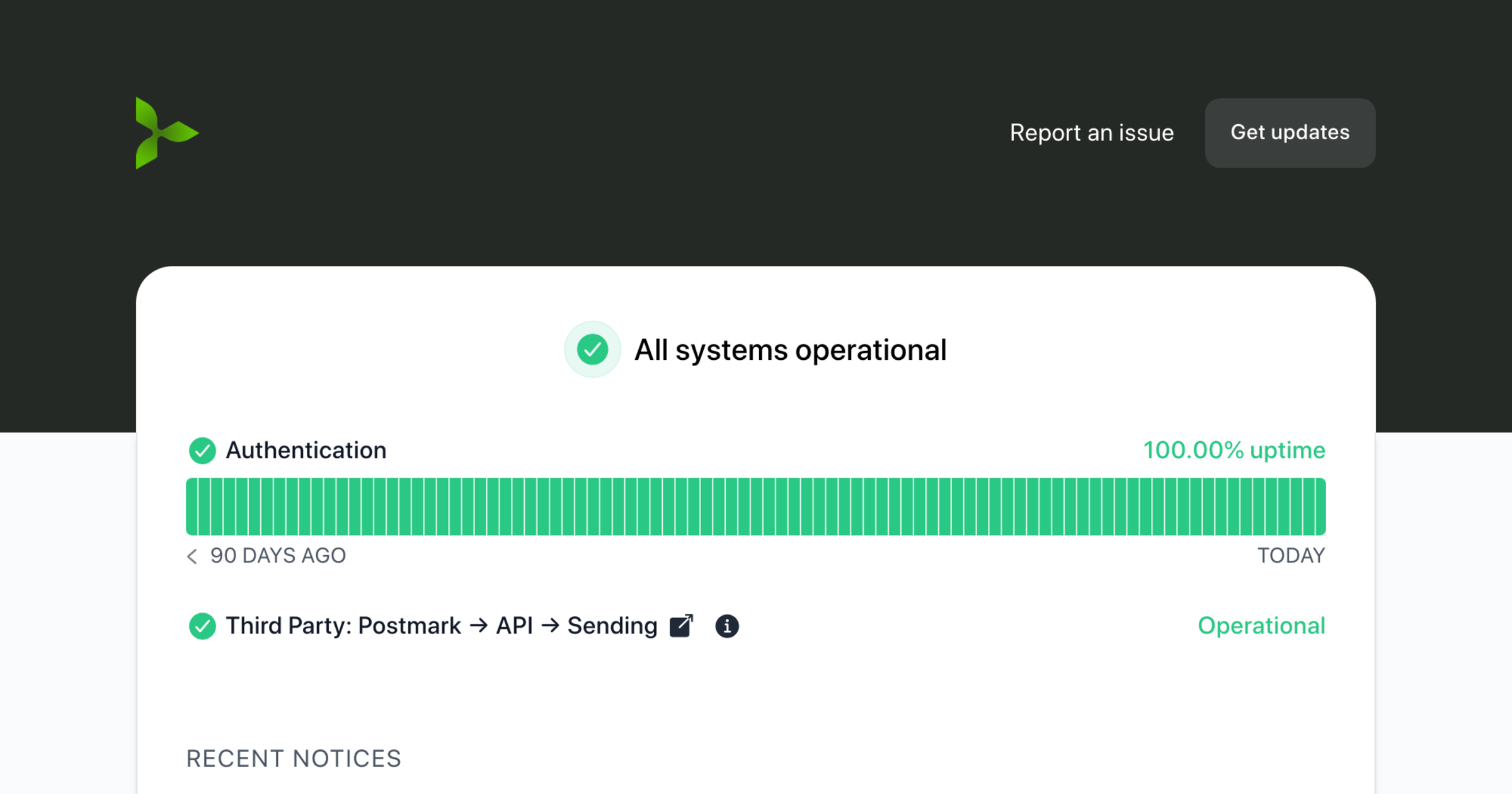Open the Postmark external link icon

(681, 626)
